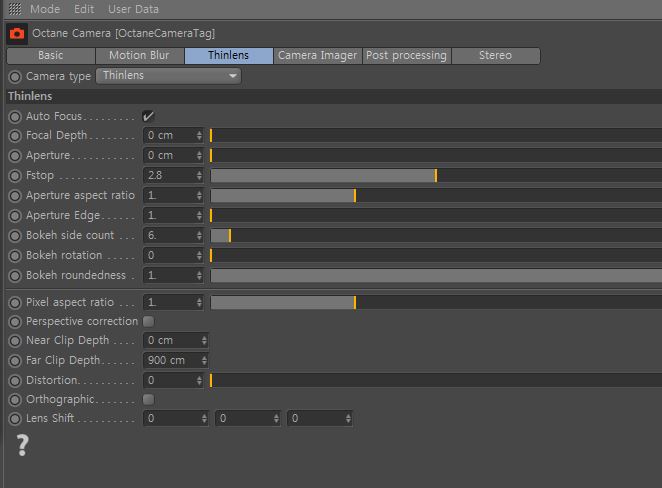This screenshot has width=662, height=488.
Task: Enable the Orthographic checkbox
Action: [149, 399]
